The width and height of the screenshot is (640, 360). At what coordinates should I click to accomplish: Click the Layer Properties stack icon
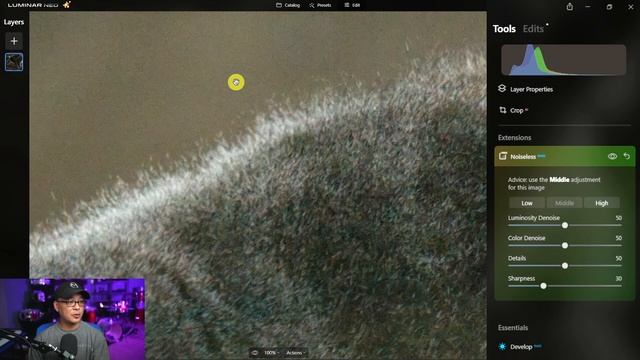(x=502, y=89)
